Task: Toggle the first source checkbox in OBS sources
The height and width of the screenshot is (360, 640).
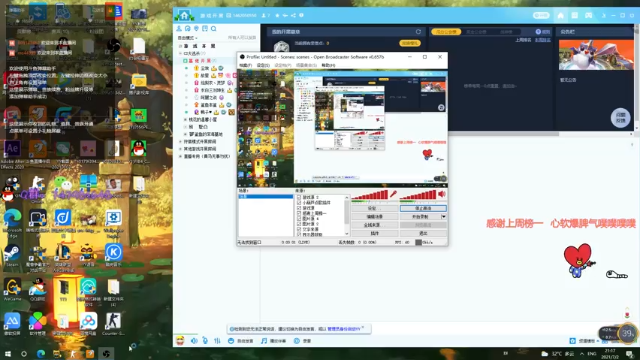Action: pos(299,197)
